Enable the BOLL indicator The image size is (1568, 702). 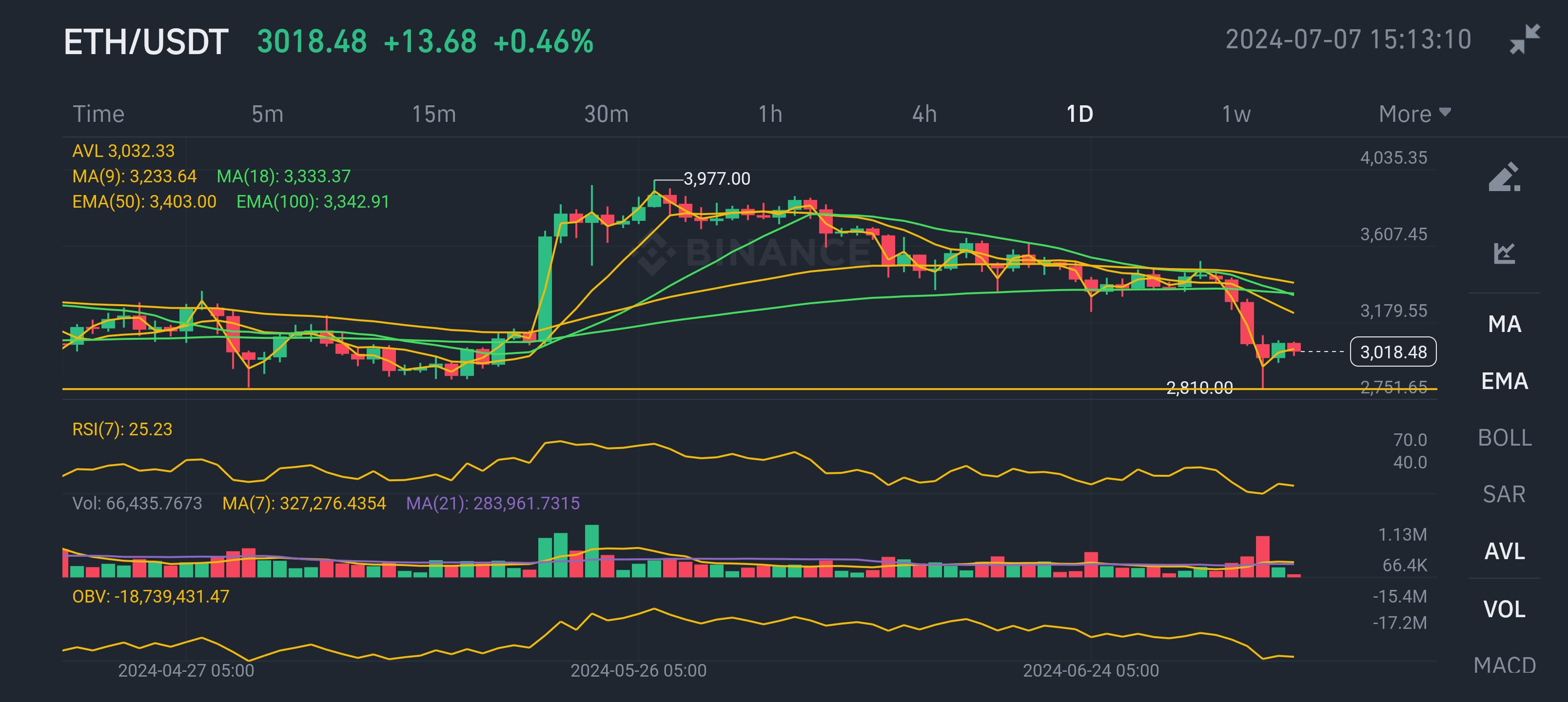pyautogui.click(x=1504, y=438)
